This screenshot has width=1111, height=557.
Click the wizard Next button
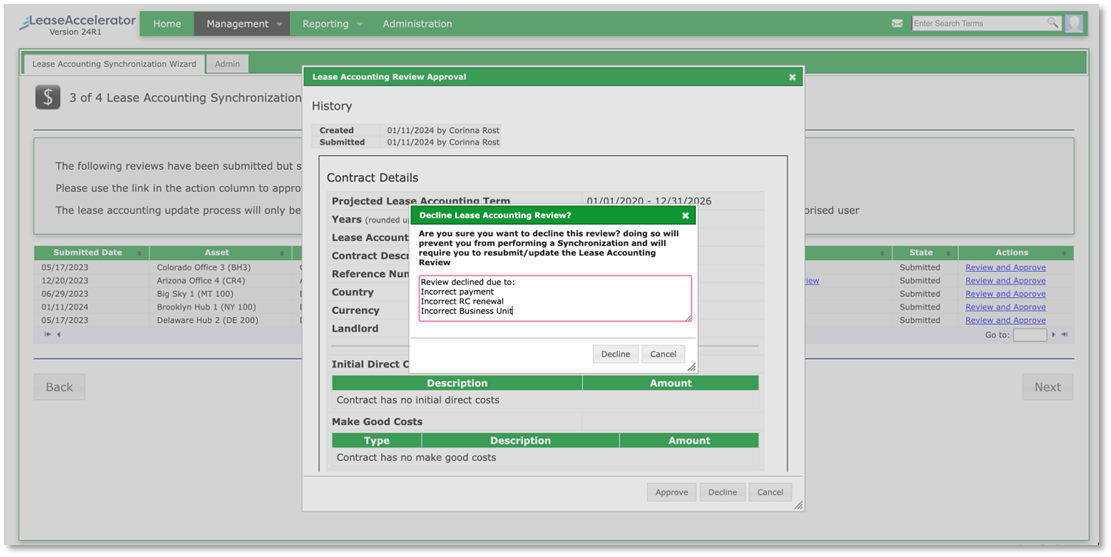1047,387
